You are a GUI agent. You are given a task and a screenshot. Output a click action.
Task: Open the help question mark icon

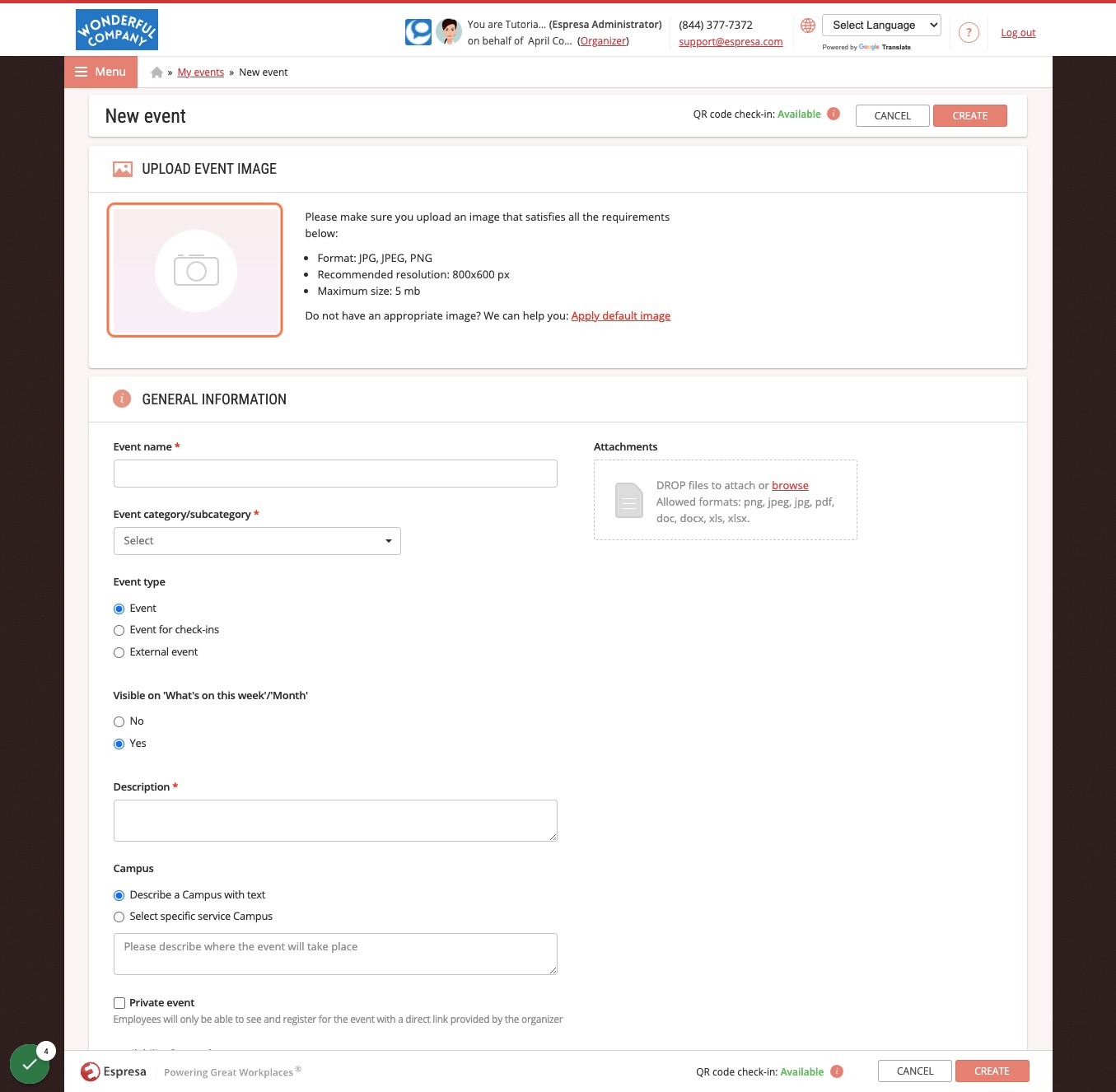[x=969, y=33]
